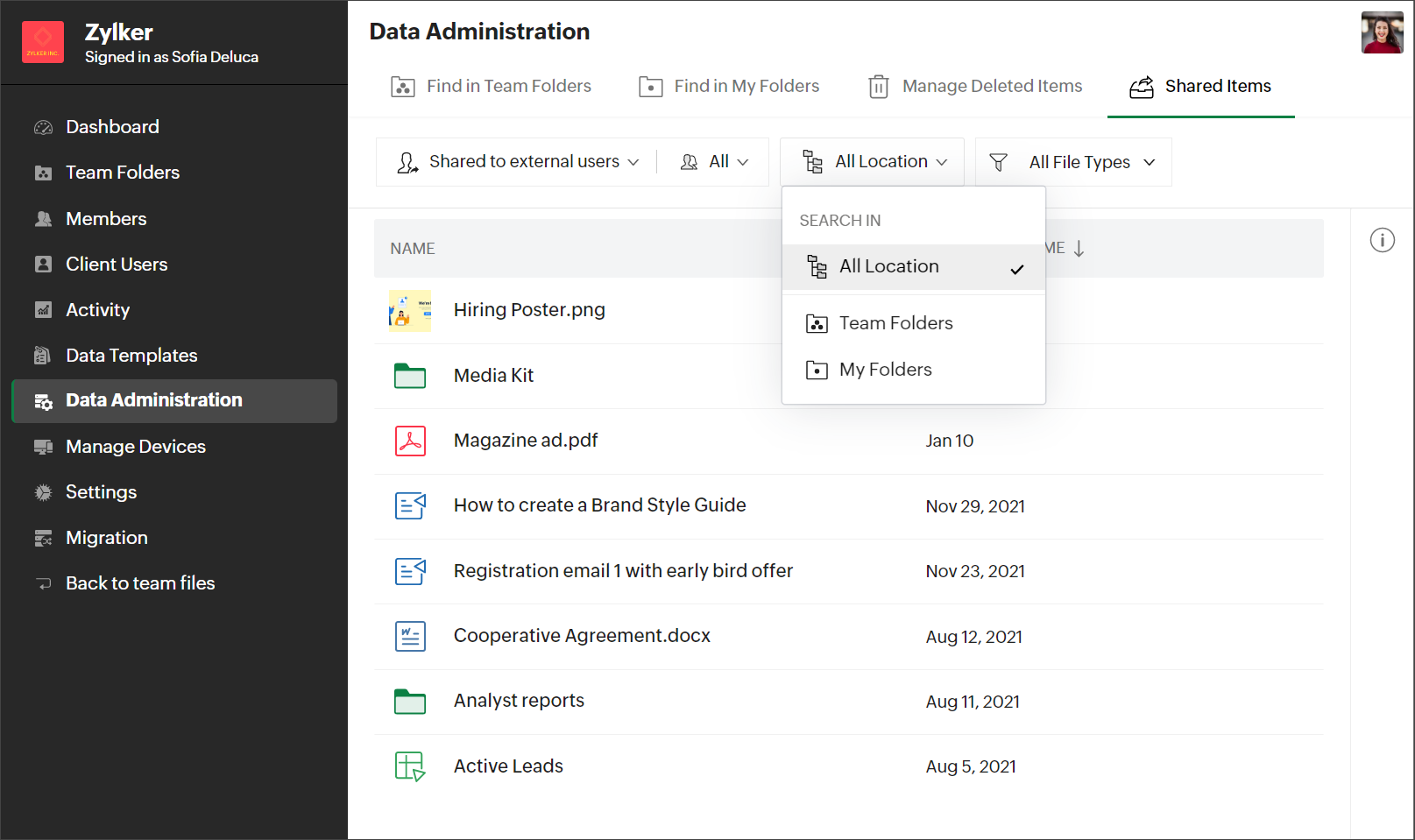Choose My Folders in location list
Image resolution: width=1415 pixels, height=840 pixels.
click(x=885, y=370)
